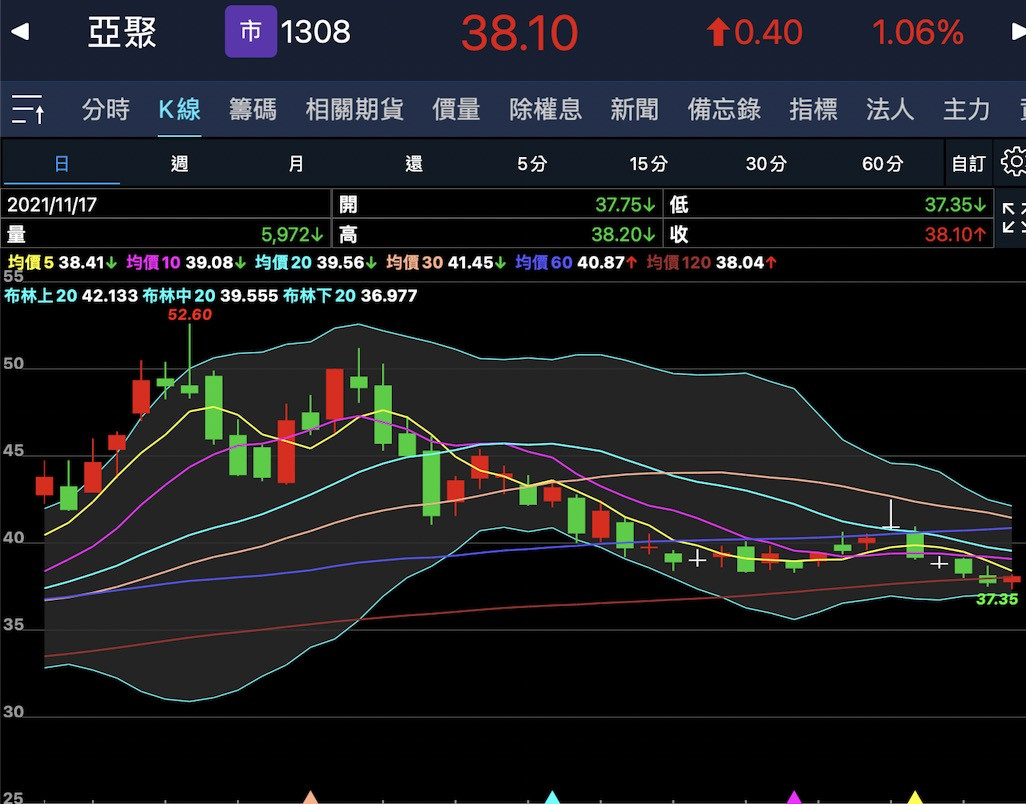The height and width of the screenshot is (804, 1026).
Task: Click the cyan triangle marker on time axis
Action: (552, 797)
